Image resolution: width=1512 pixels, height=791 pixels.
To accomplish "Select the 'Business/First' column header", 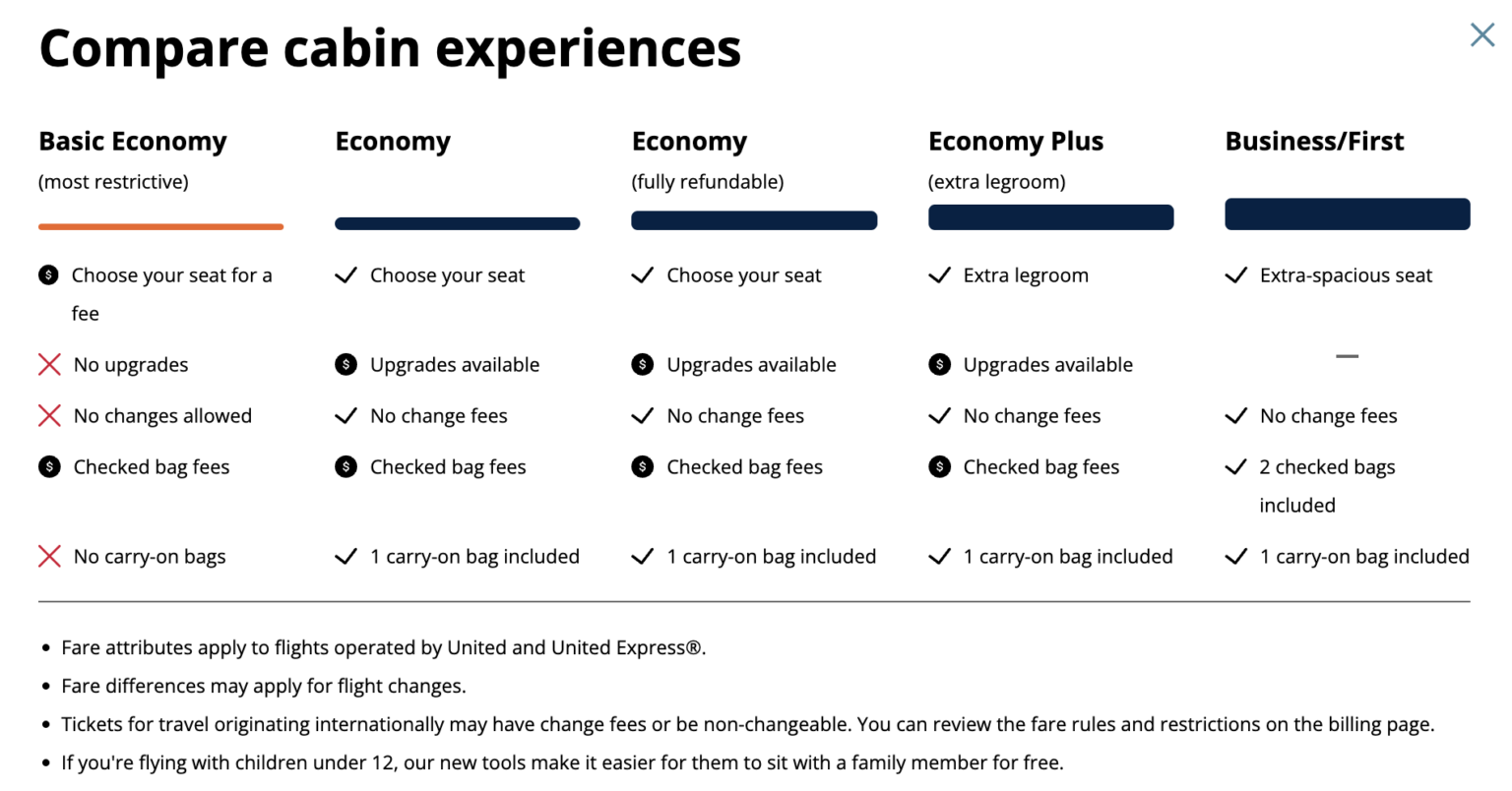I will click(1314, 141).
